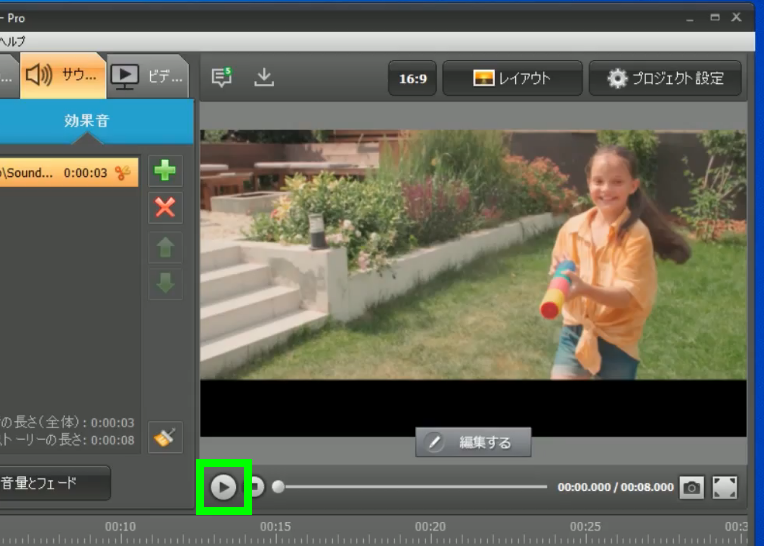
Task: Switch to the video tab with monitor icon
Action: 147,75
